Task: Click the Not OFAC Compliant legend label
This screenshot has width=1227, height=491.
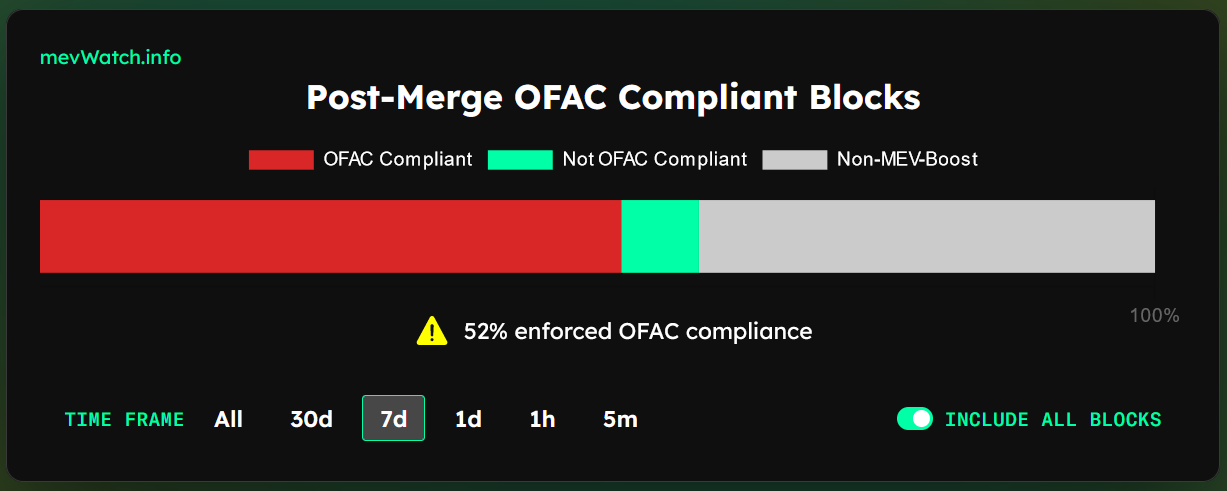Action: (655, 159)
